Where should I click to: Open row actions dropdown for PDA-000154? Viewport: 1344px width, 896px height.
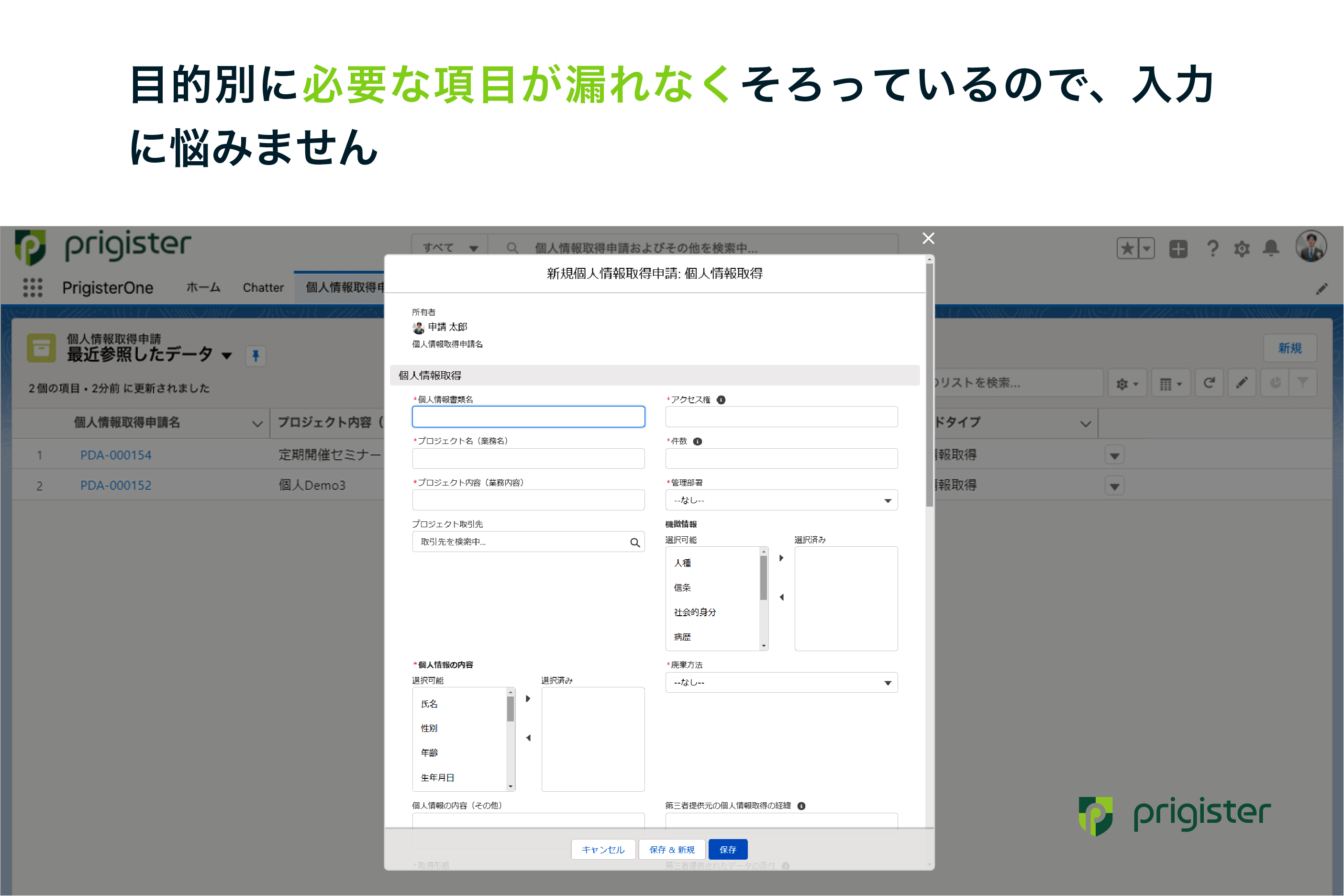pos(1114,455)
